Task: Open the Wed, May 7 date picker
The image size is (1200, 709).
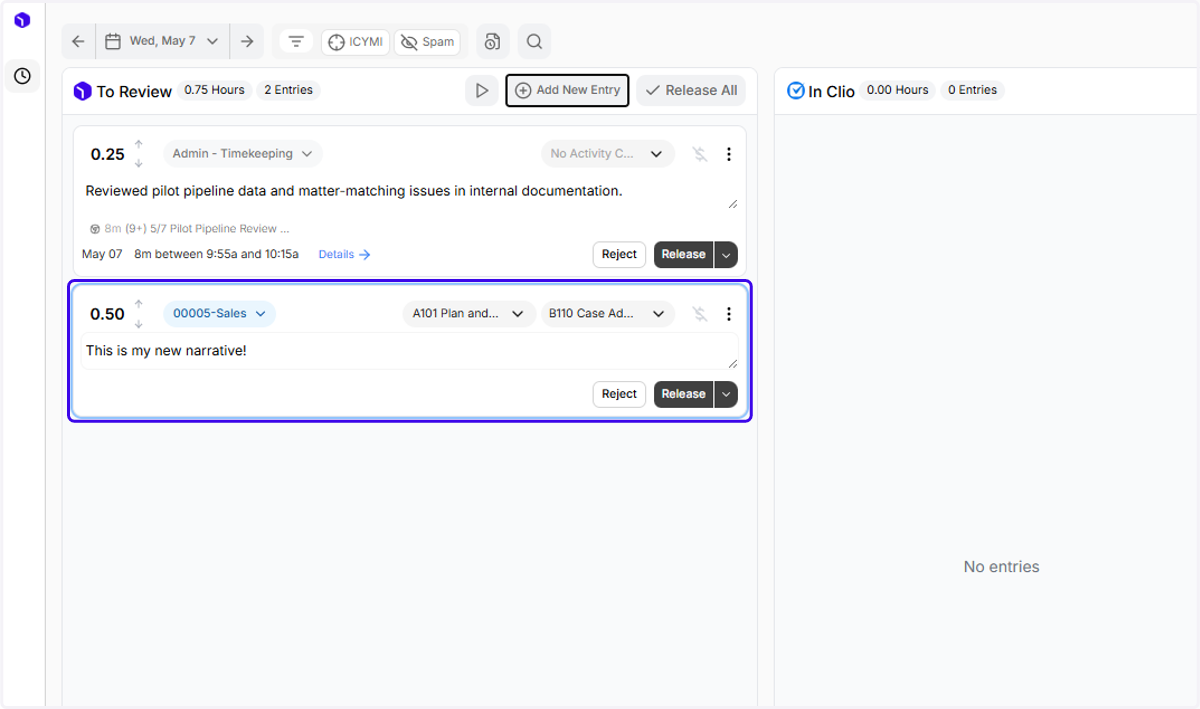Action: [x=162, y=41]
